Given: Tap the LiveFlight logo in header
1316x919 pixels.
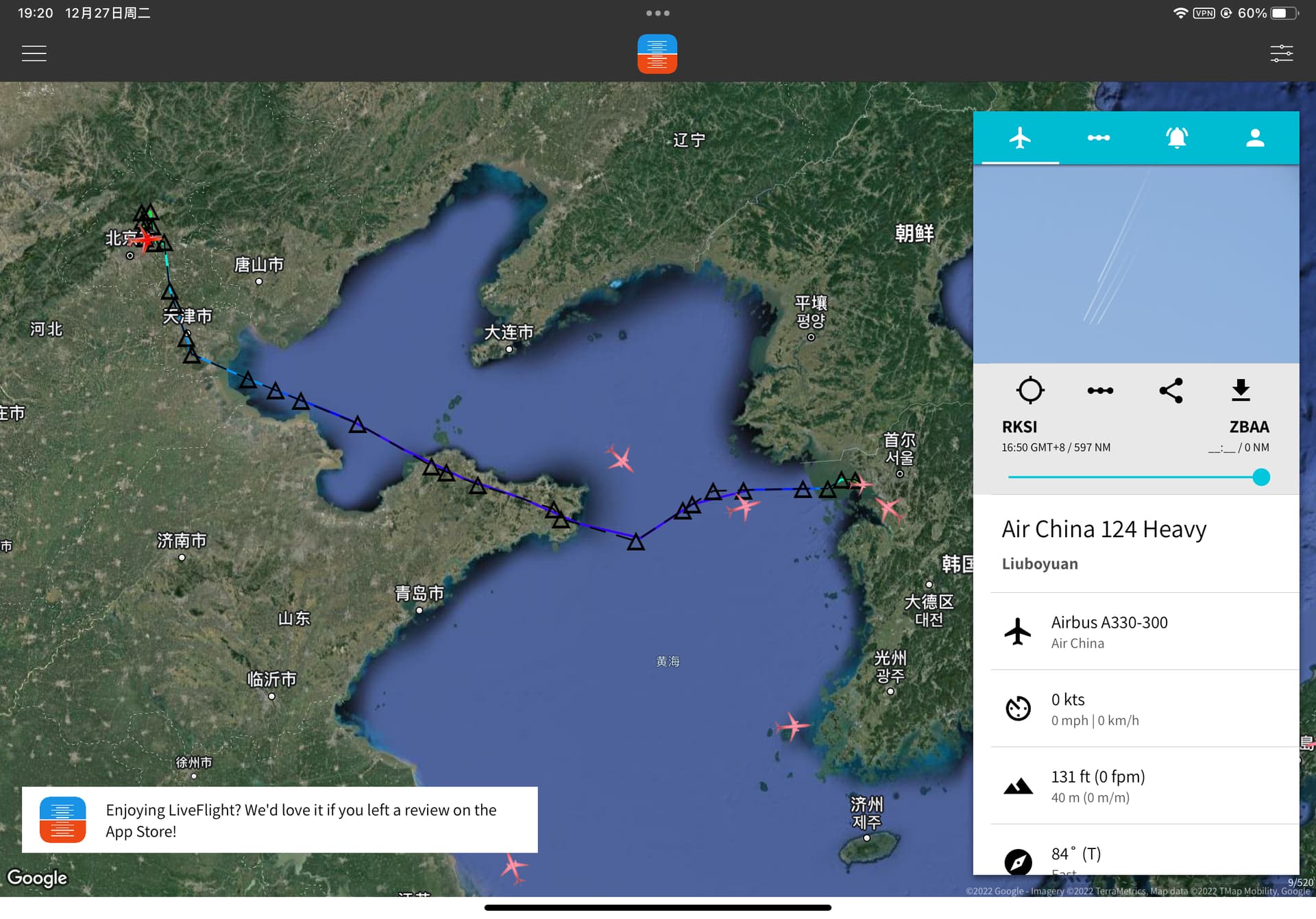Looking at the screenshot, I should (x=657, y=53).
